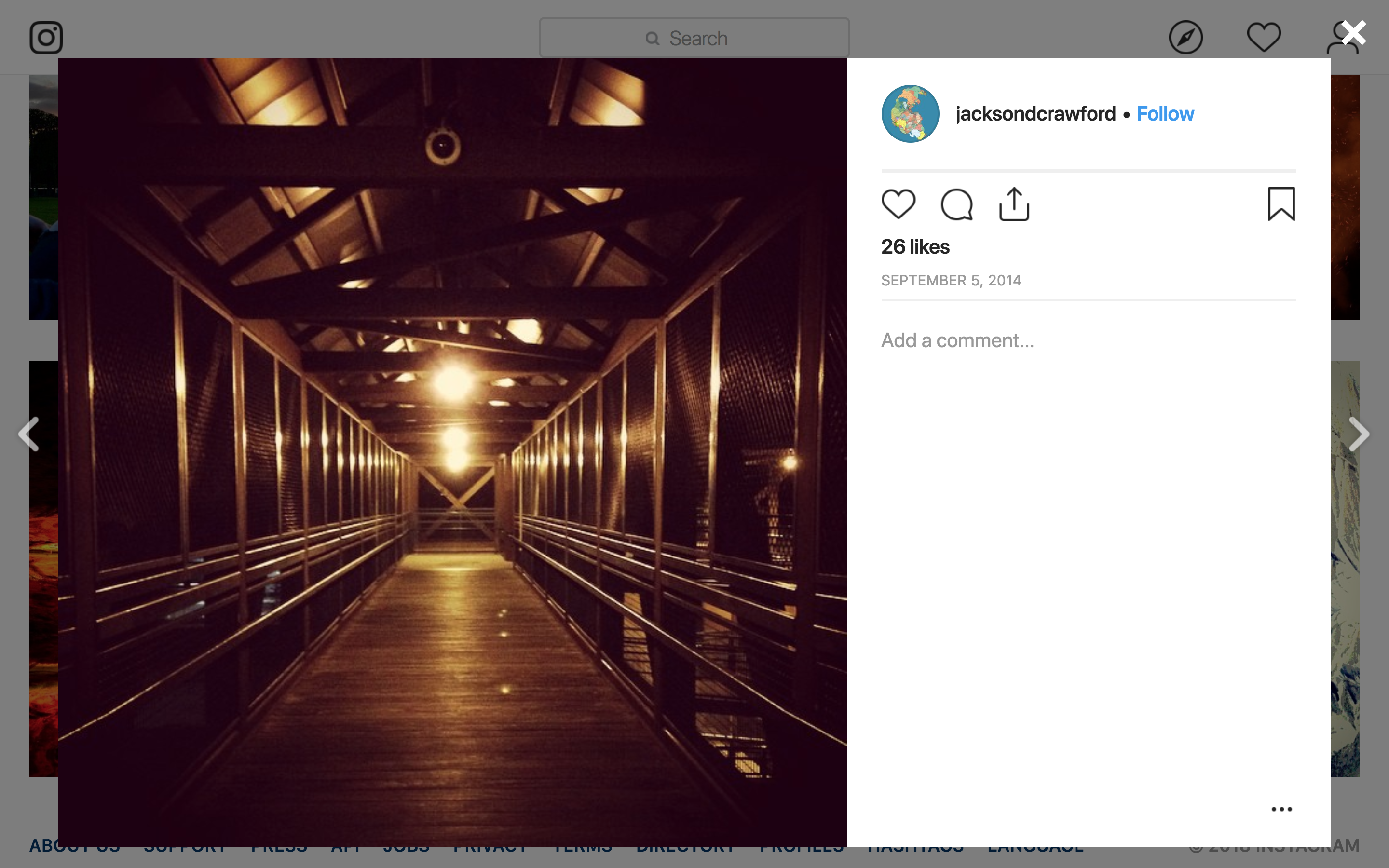Open the Explore compass icon
Viewport: 1389px width, 868px height.
tap(1186, 38)
